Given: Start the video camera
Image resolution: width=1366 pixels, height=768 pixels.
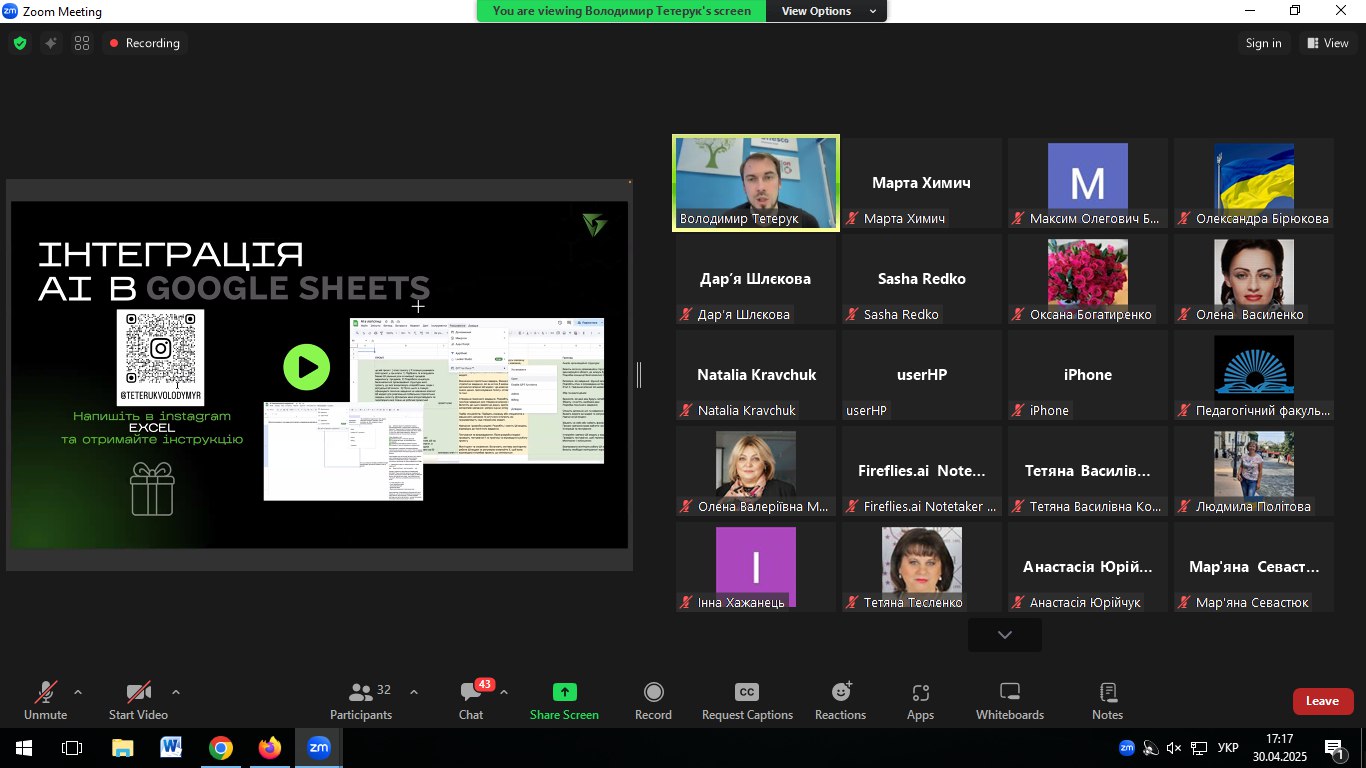Looking at the screenshot, I should pos(138,700).
